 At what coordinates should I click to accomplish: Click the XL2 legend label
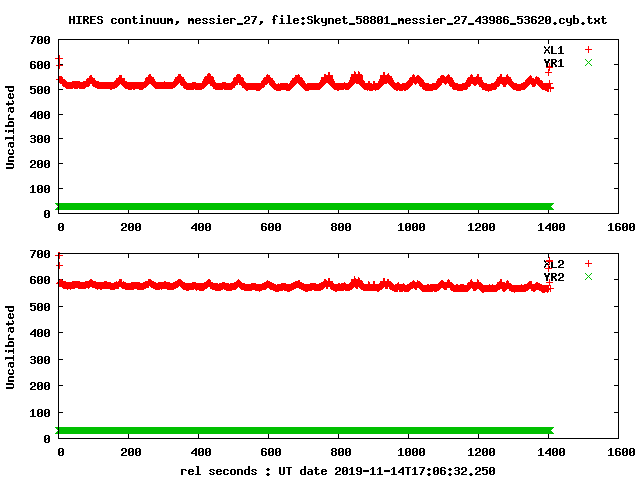(553, 264)
